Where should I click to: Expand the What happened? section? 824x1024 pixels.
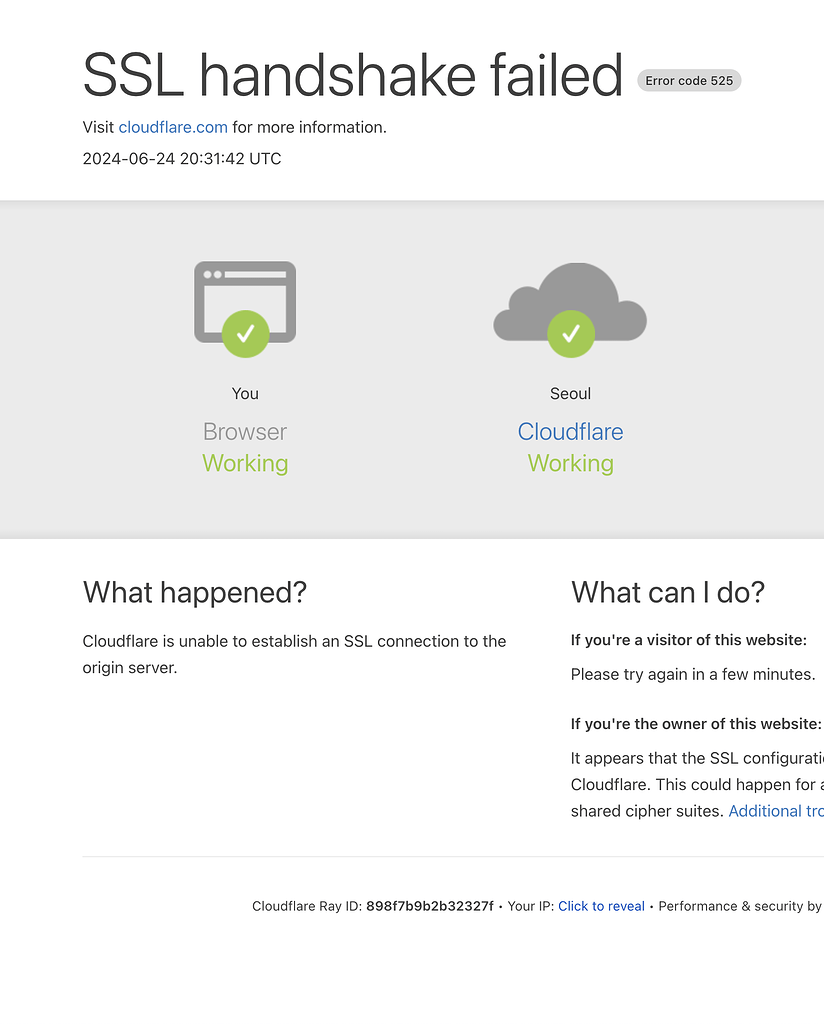click(195, 592)
